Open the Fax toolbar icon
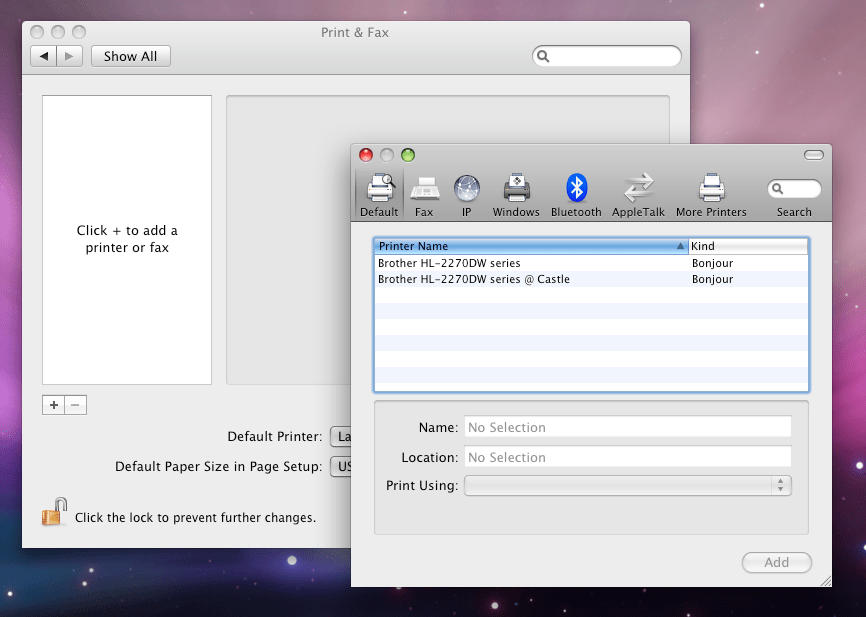 [x=424, y=193]
